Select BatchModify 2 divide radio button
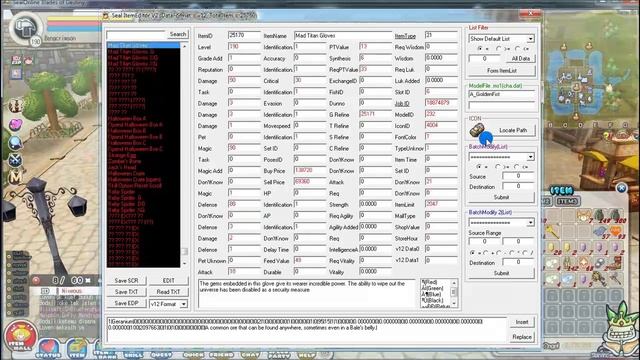The width and height of the screenshot is (640, 360). pyautogui.click(x=525, y=253)
